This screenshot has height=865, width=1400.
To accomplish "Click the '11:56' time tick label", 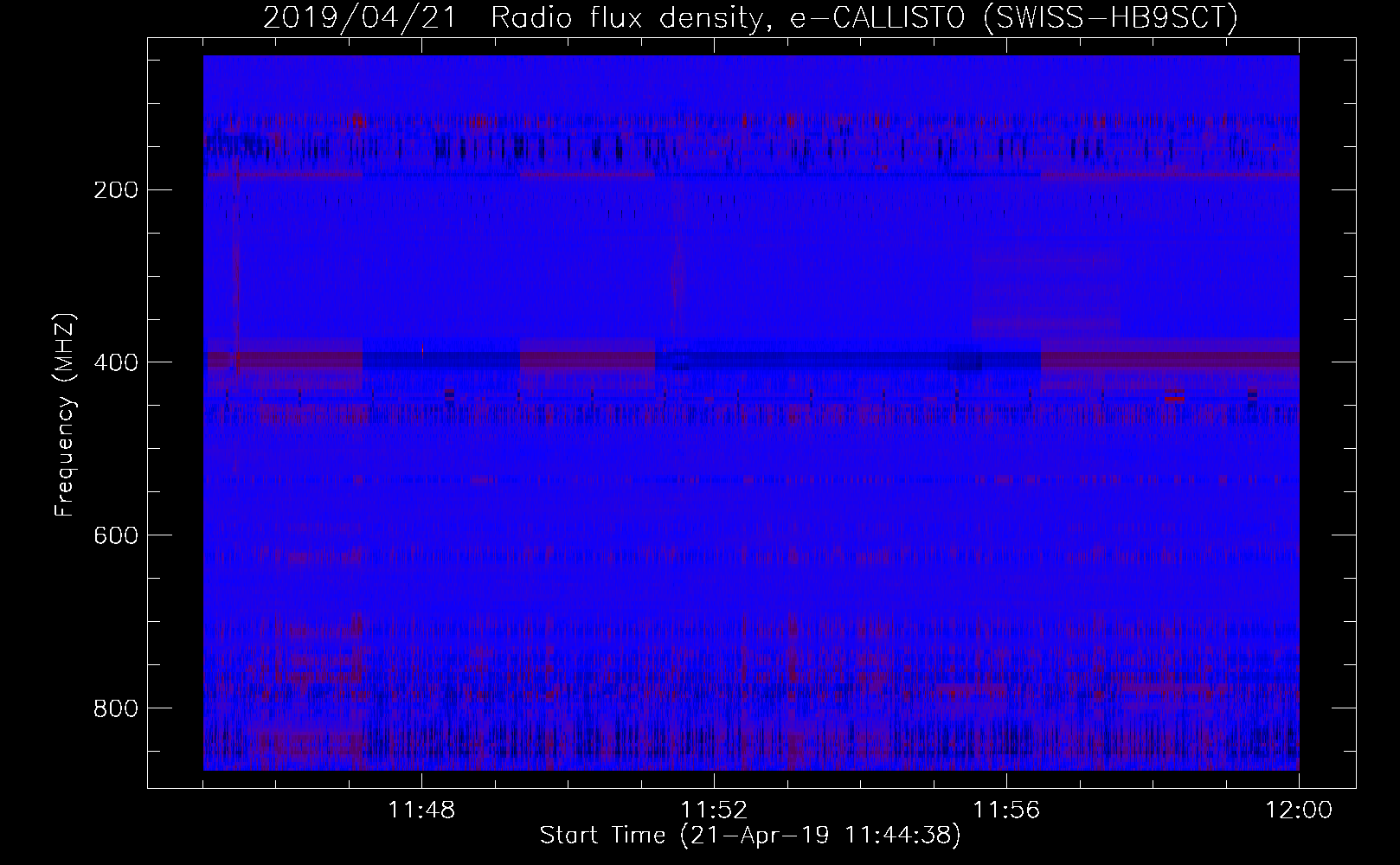I will click(x=1006, y=811).
